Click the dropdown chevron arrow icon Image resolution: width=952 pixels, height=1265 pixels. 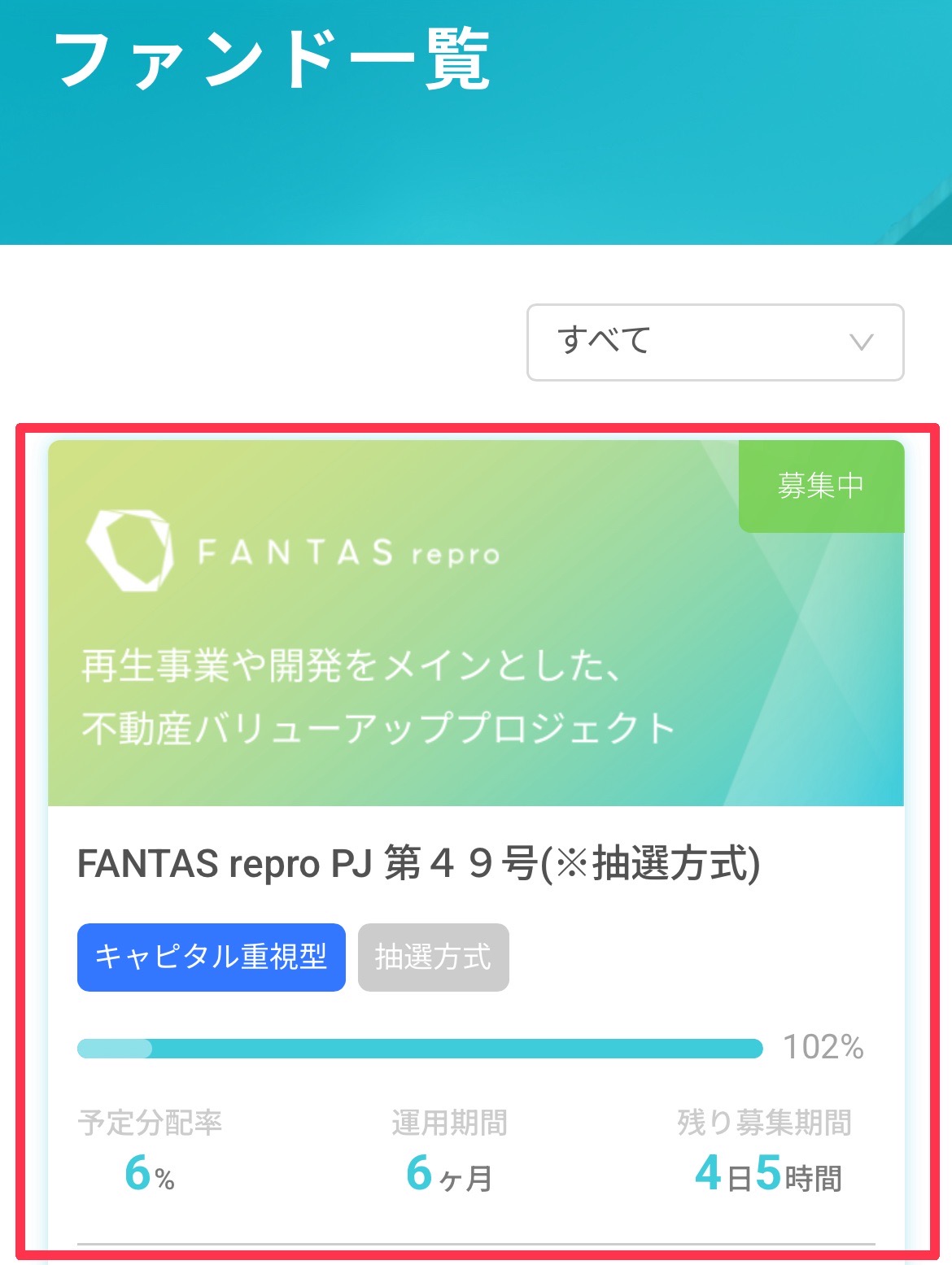[x=861, y=342]
